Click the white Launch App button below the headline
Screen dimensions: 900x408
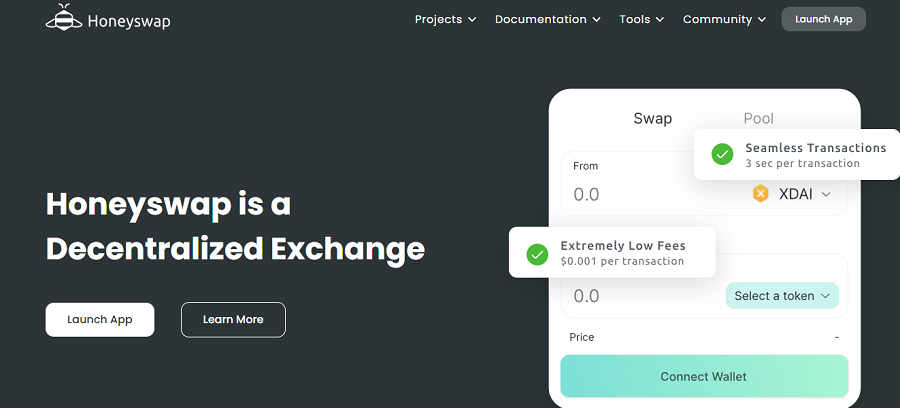click(x=100, y=320)
